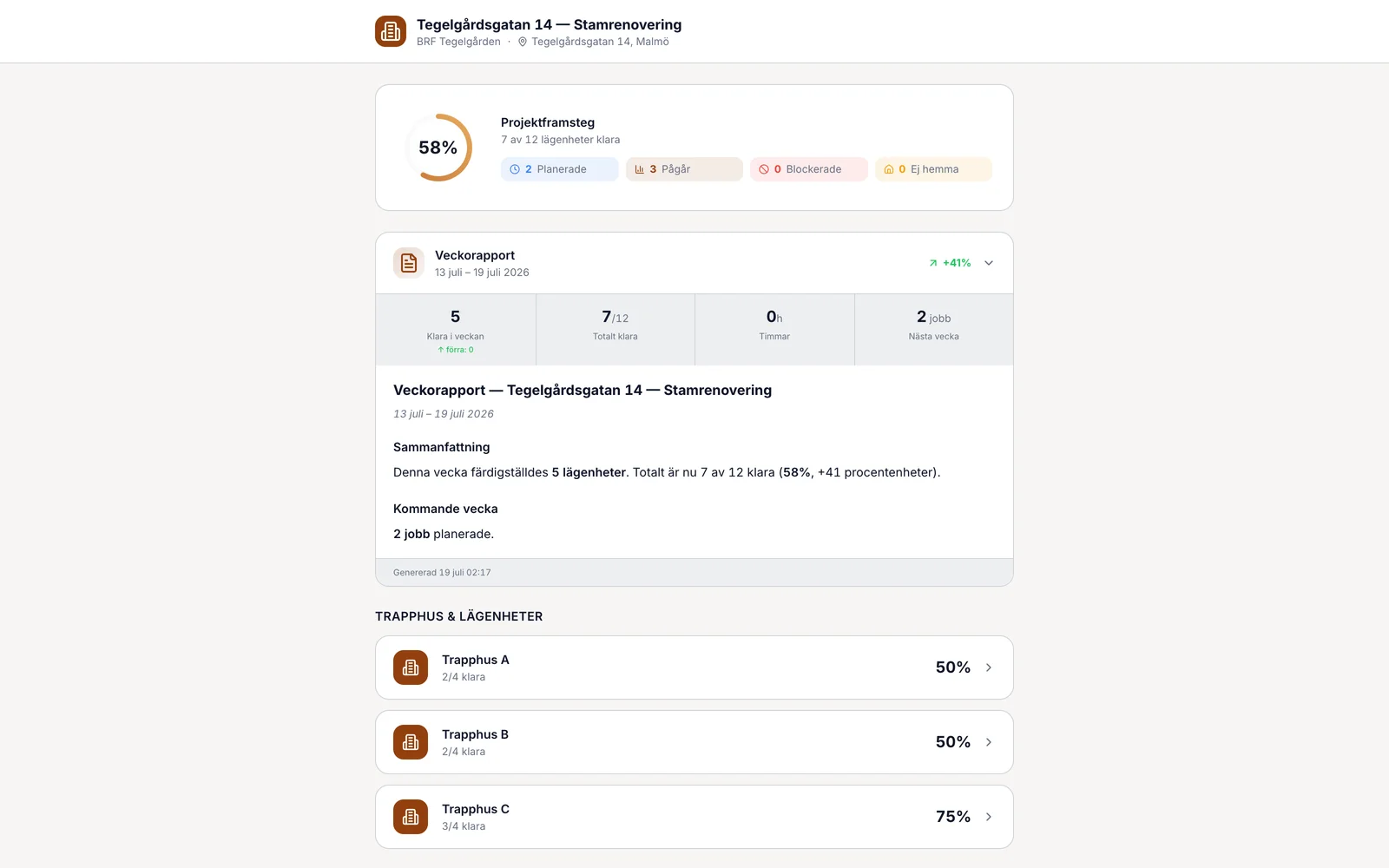The height and width of the screenshot is (868, 1389).
Task: Click the Trapphus B building icon
Action: [x=411, y=742]
